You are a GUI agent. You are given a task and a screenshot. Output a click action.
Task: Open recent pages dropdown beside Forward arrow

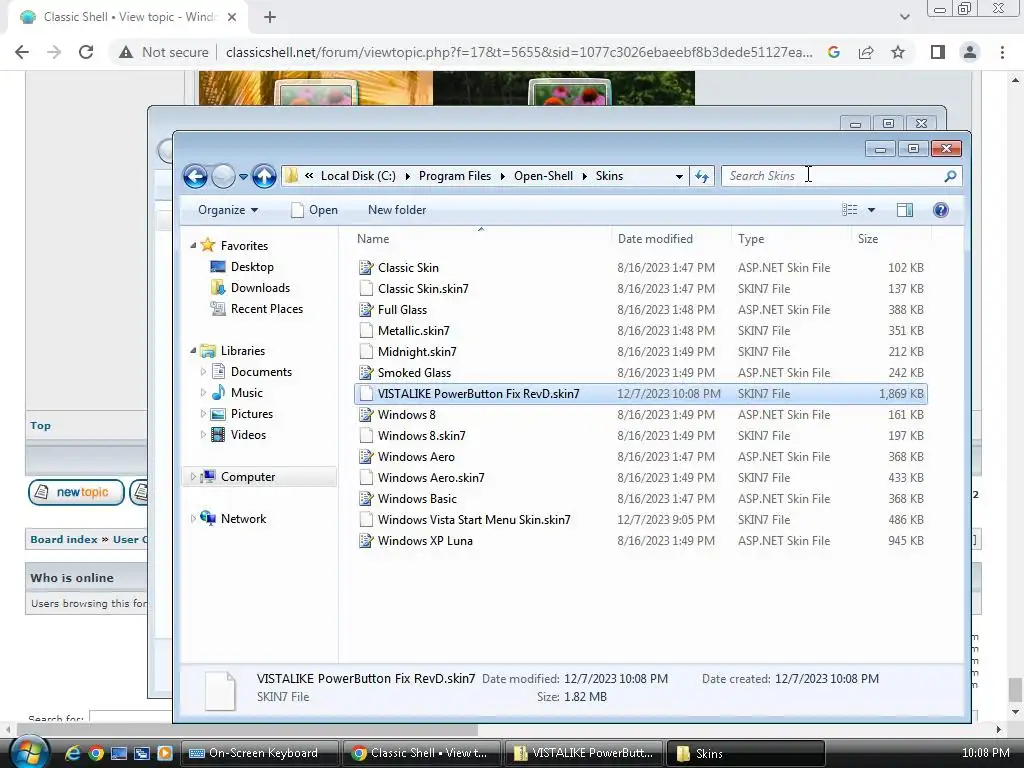(x=243, y=176)
